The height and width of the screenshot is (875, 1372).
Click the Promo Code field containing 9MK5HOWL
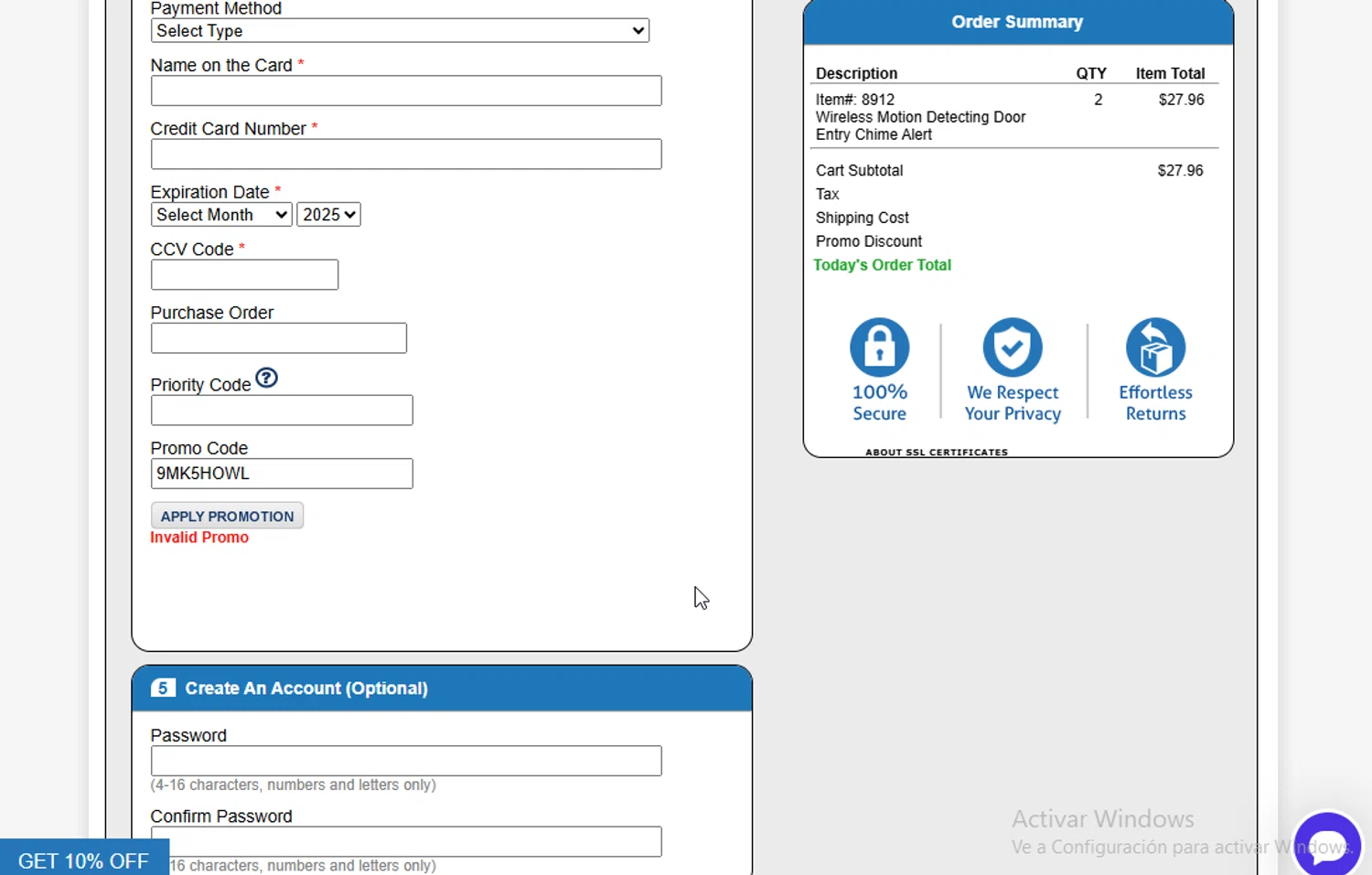click(x=282, y=474)
